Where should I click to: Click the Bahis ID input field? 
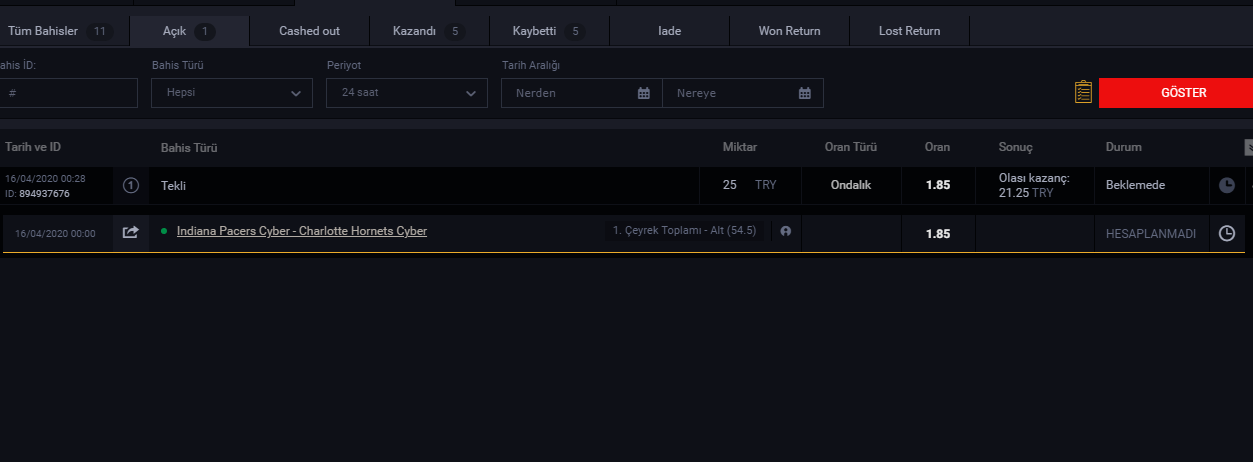tap(68, 93)
